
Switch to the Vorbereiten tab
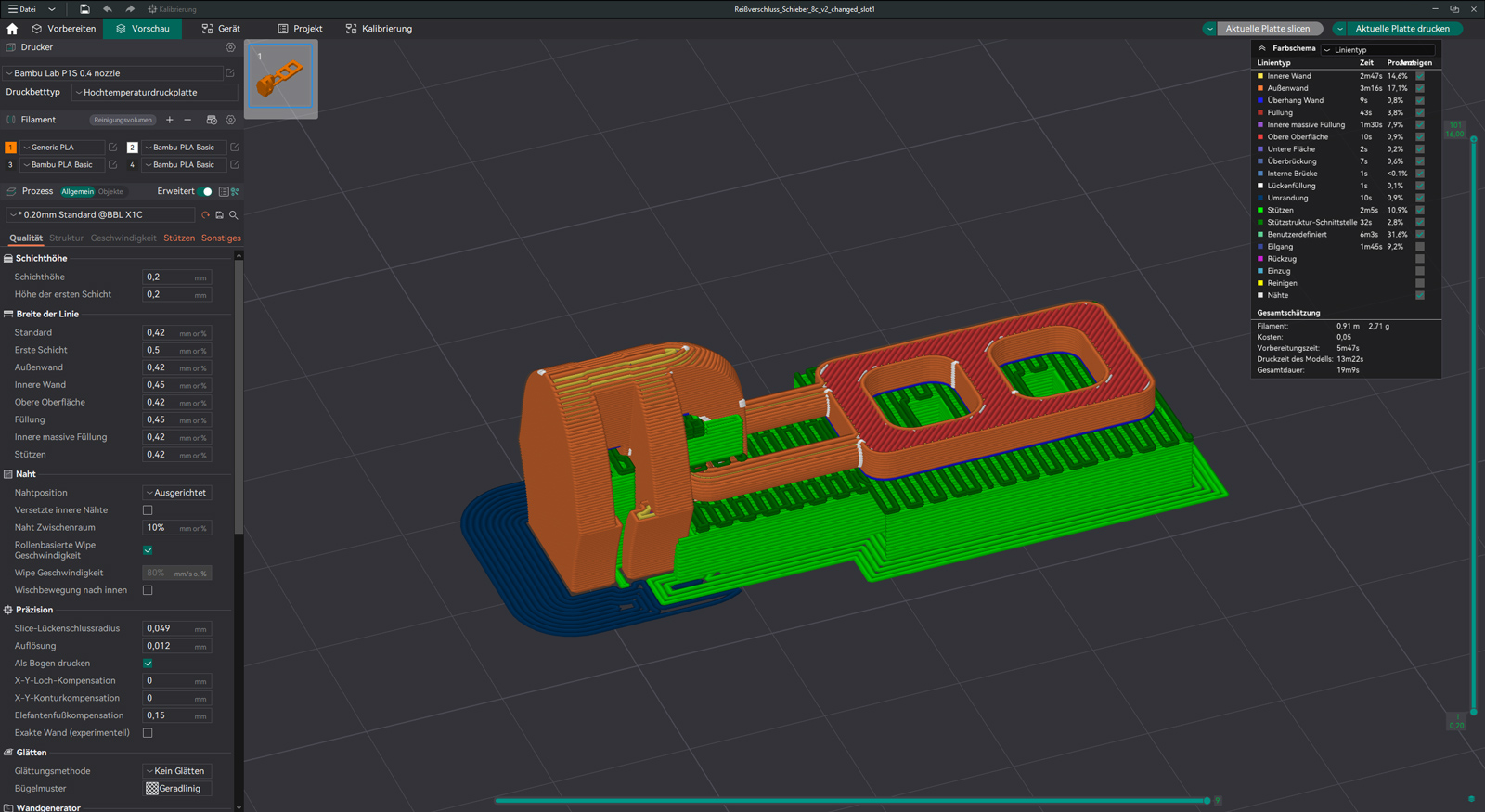[63, 29]
